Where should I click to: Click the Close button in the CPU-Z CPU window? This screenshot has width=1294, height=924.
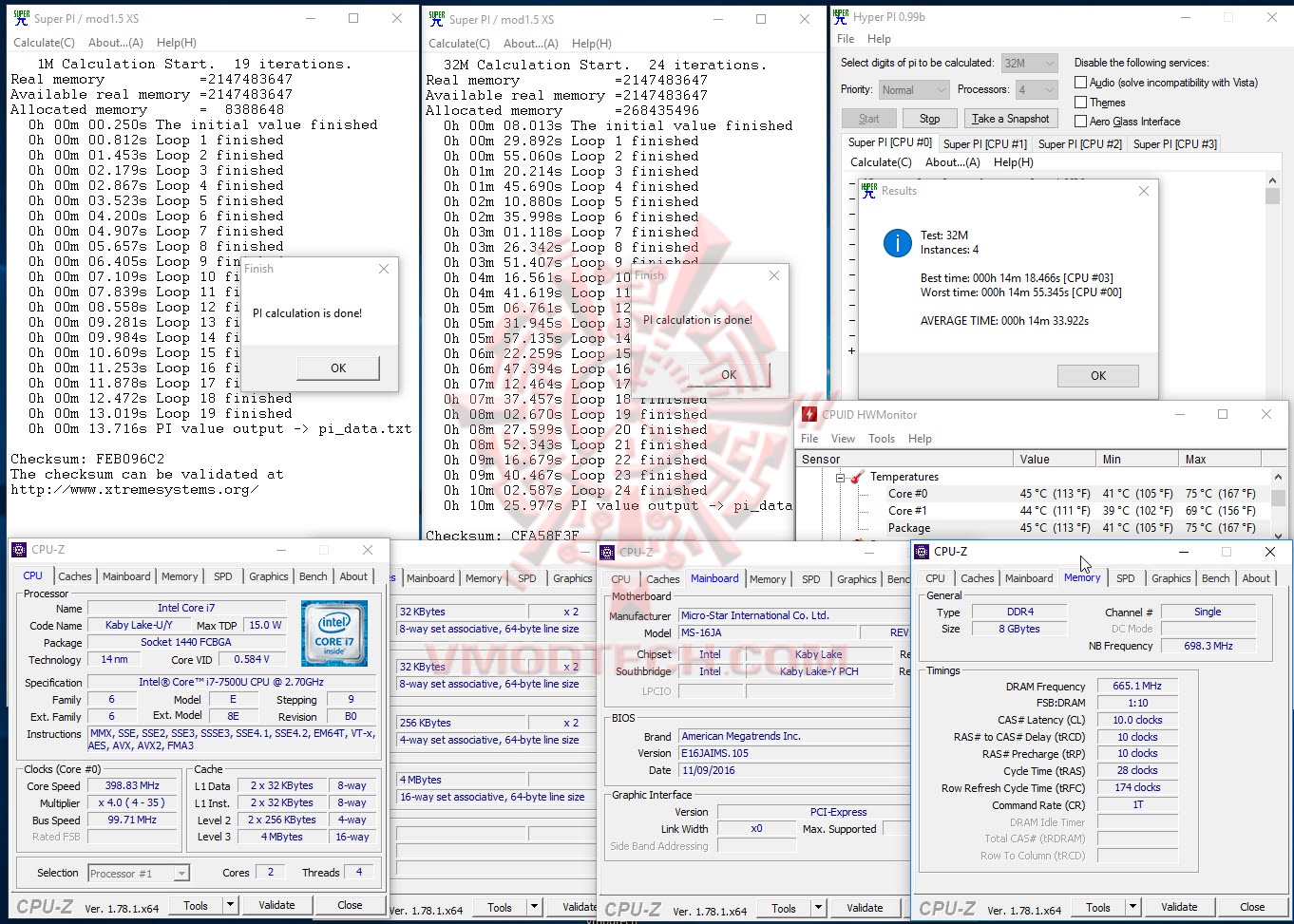click(350, 906)
